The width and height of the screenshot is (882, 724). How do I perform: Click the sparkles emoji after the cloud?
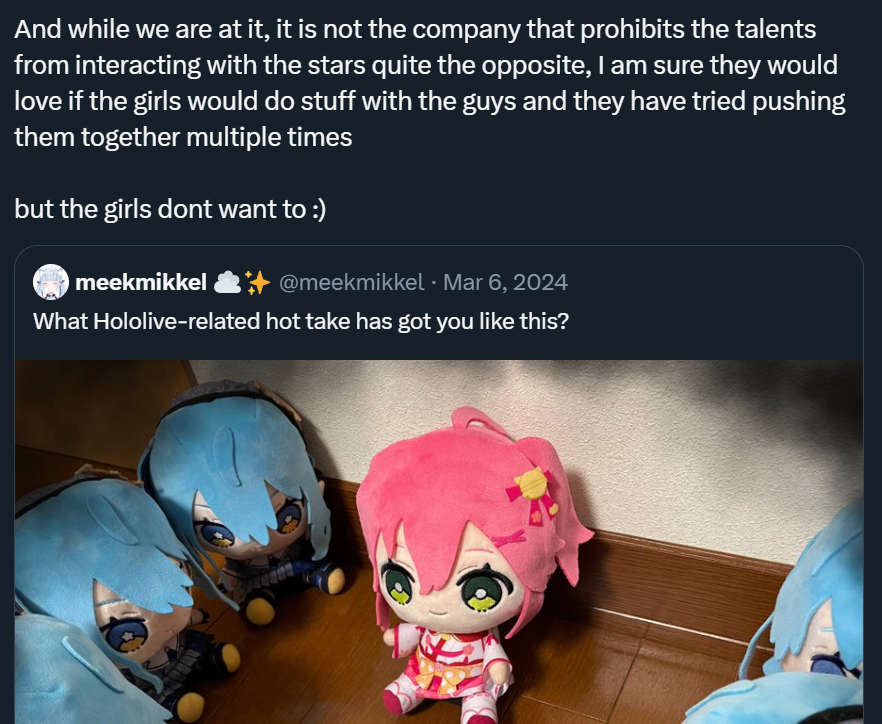[258, 282]
